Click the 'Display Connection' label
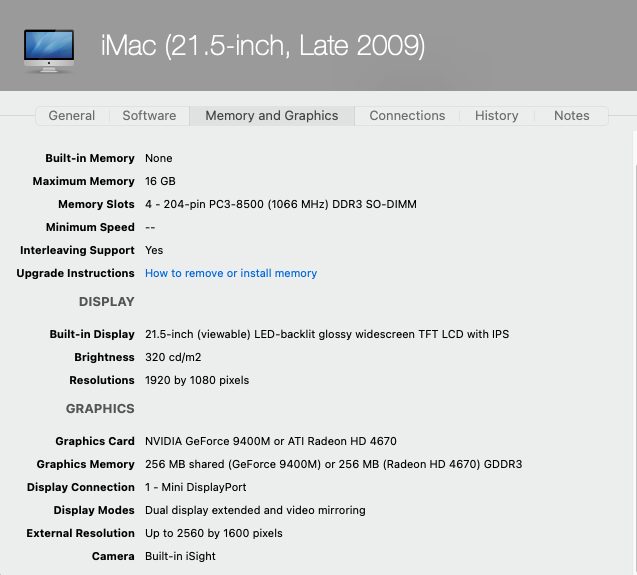This screenshot has height=575, width=637. 81,487
